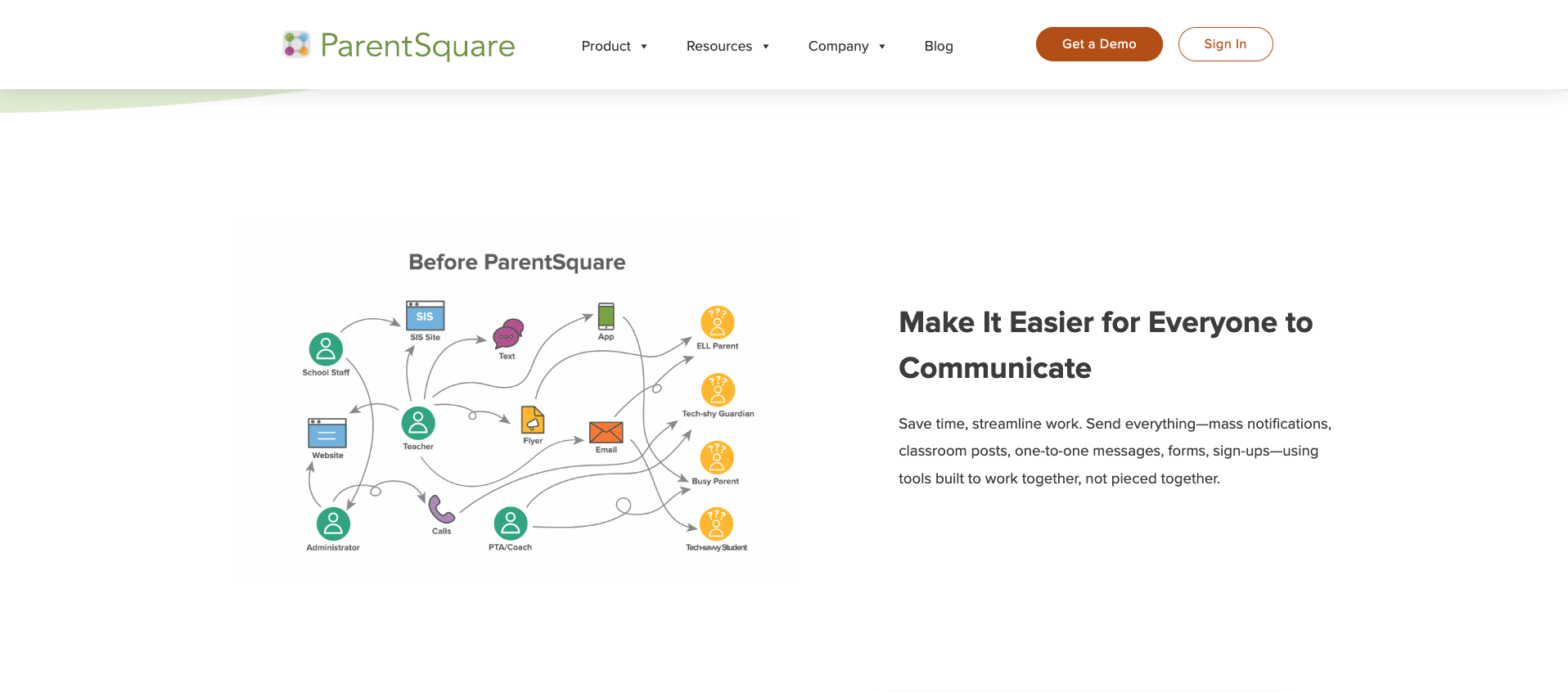The height and width of the screenshot is (692, 1568).
Task: Click the orange Email envelope icon
Action: 606,432
